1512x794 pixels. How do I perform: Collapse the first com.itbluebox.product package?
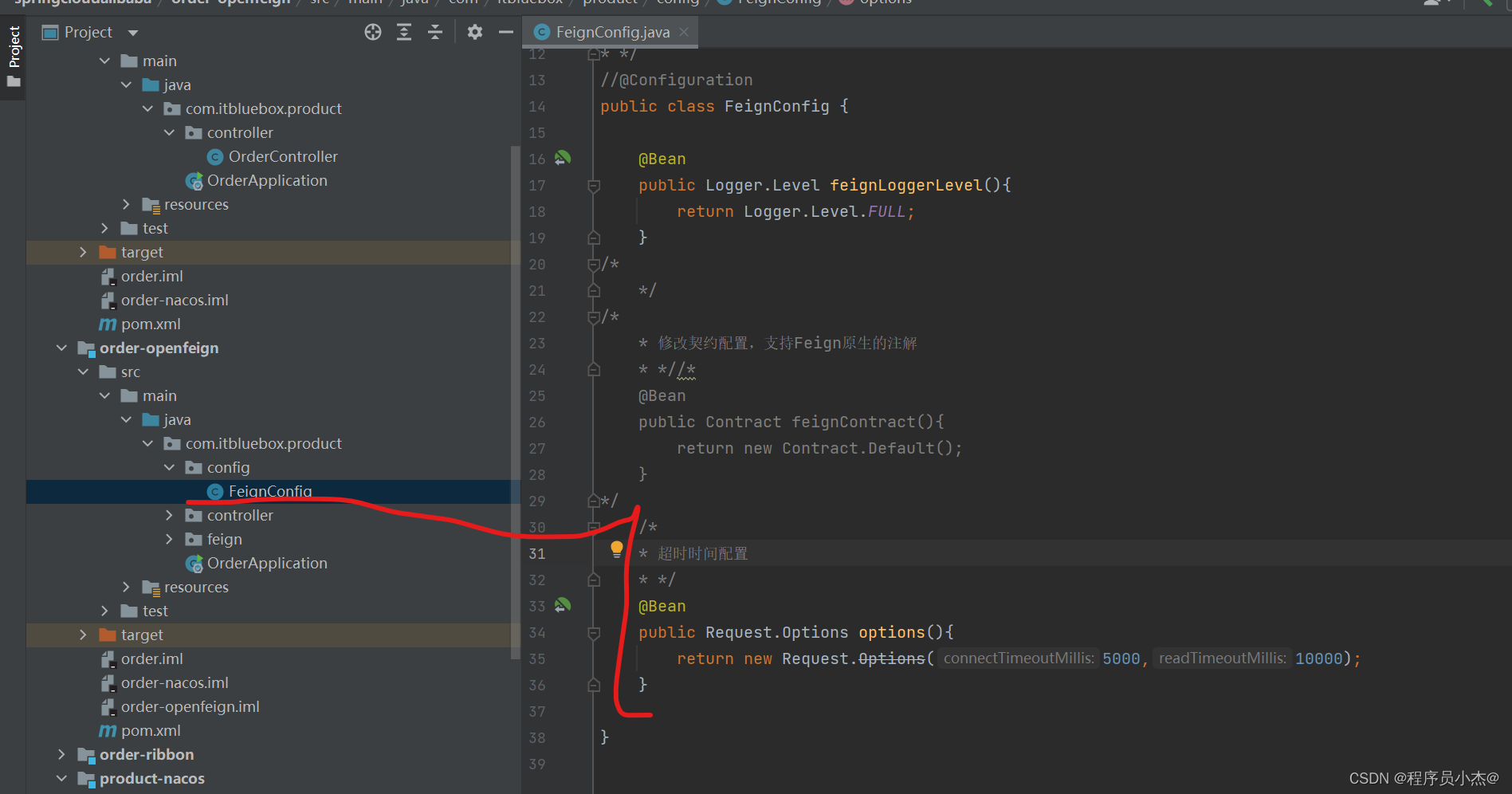pyautogui.click(x=147, y=108)
